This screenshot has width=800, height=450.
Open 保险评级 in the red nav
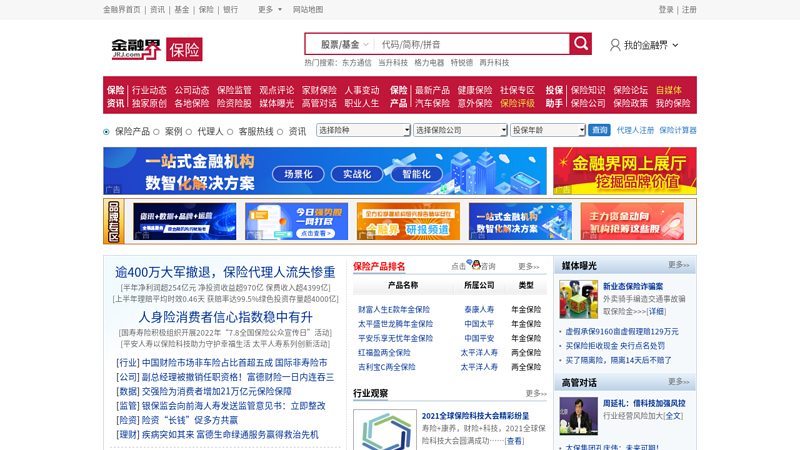[x=517, y=103]
